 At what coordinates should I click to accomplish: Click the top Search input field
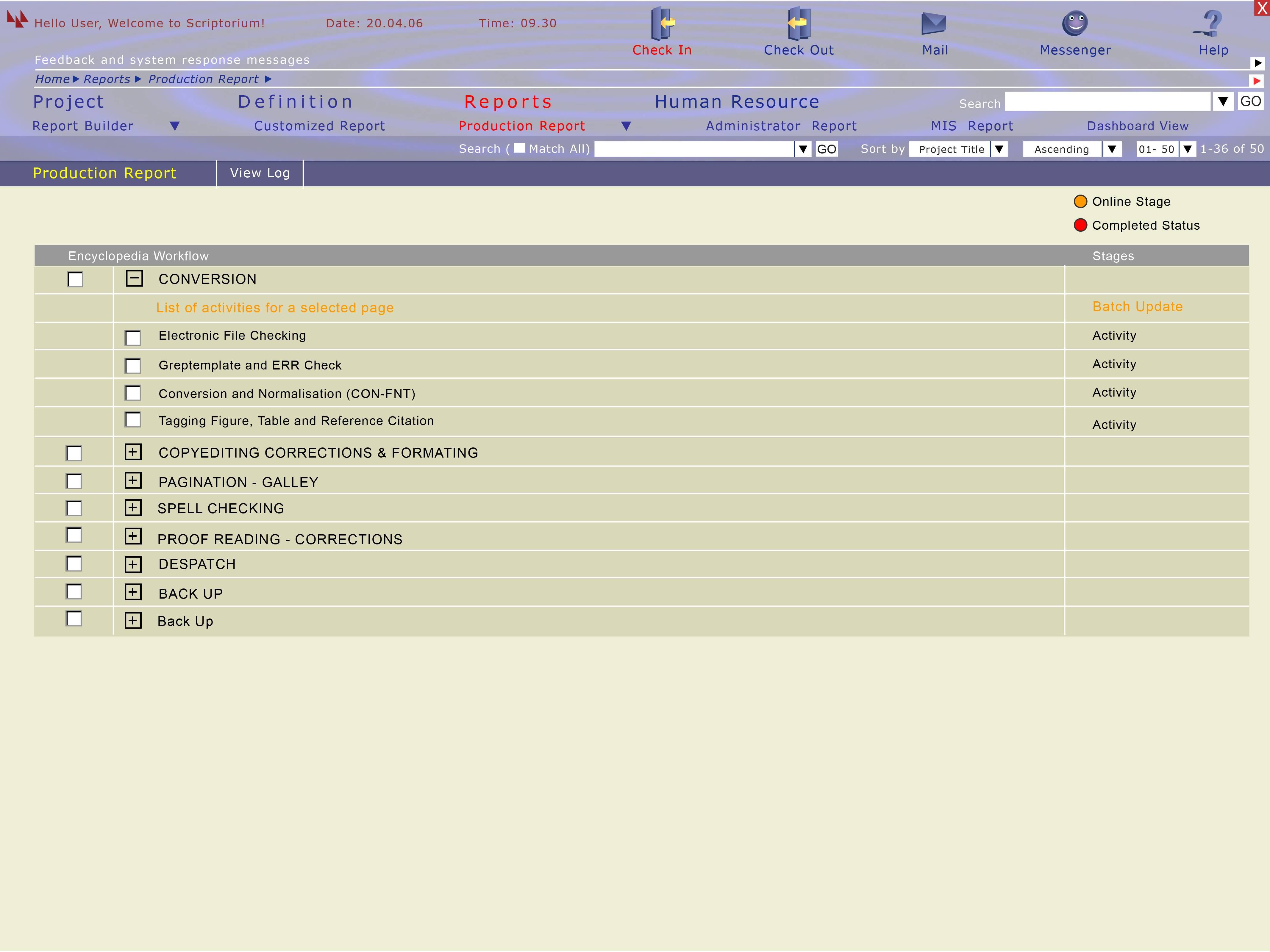(x=1107, y=102)
